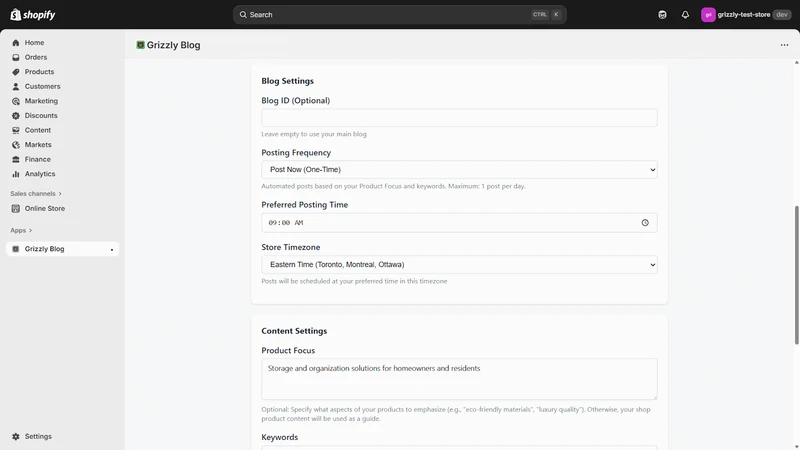800x450 pixels.
Task: Click the grizzly-test-store avatar
Action: pos(708,15)
